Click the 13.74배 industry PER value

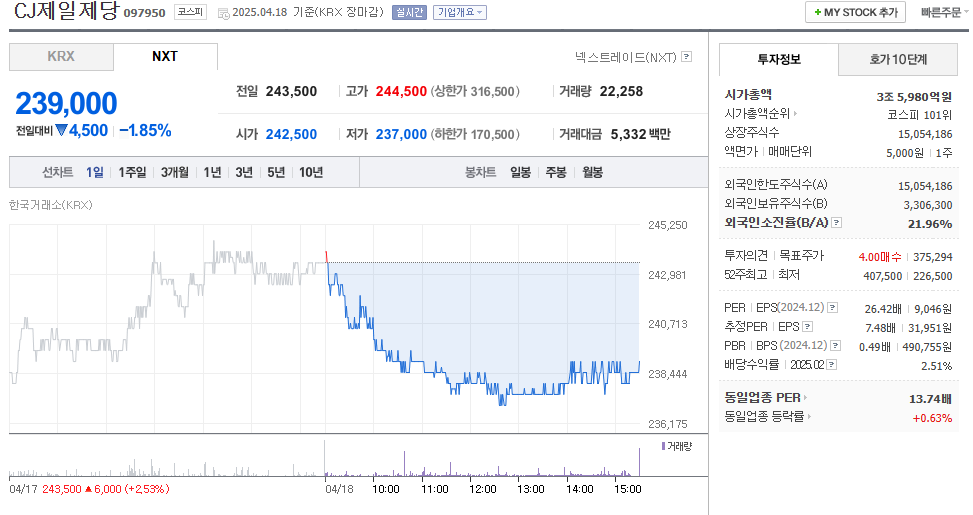coord(930,399)
